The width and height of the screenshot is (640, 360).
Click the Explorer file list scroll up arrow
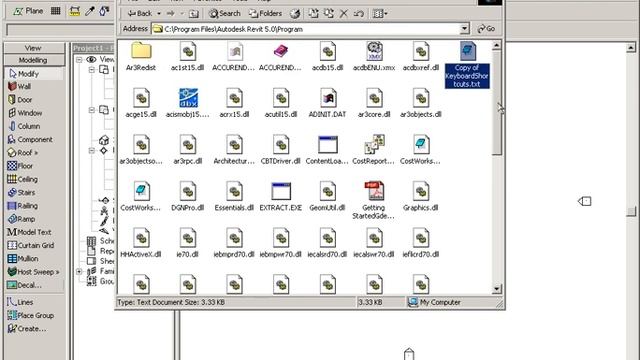497,45
